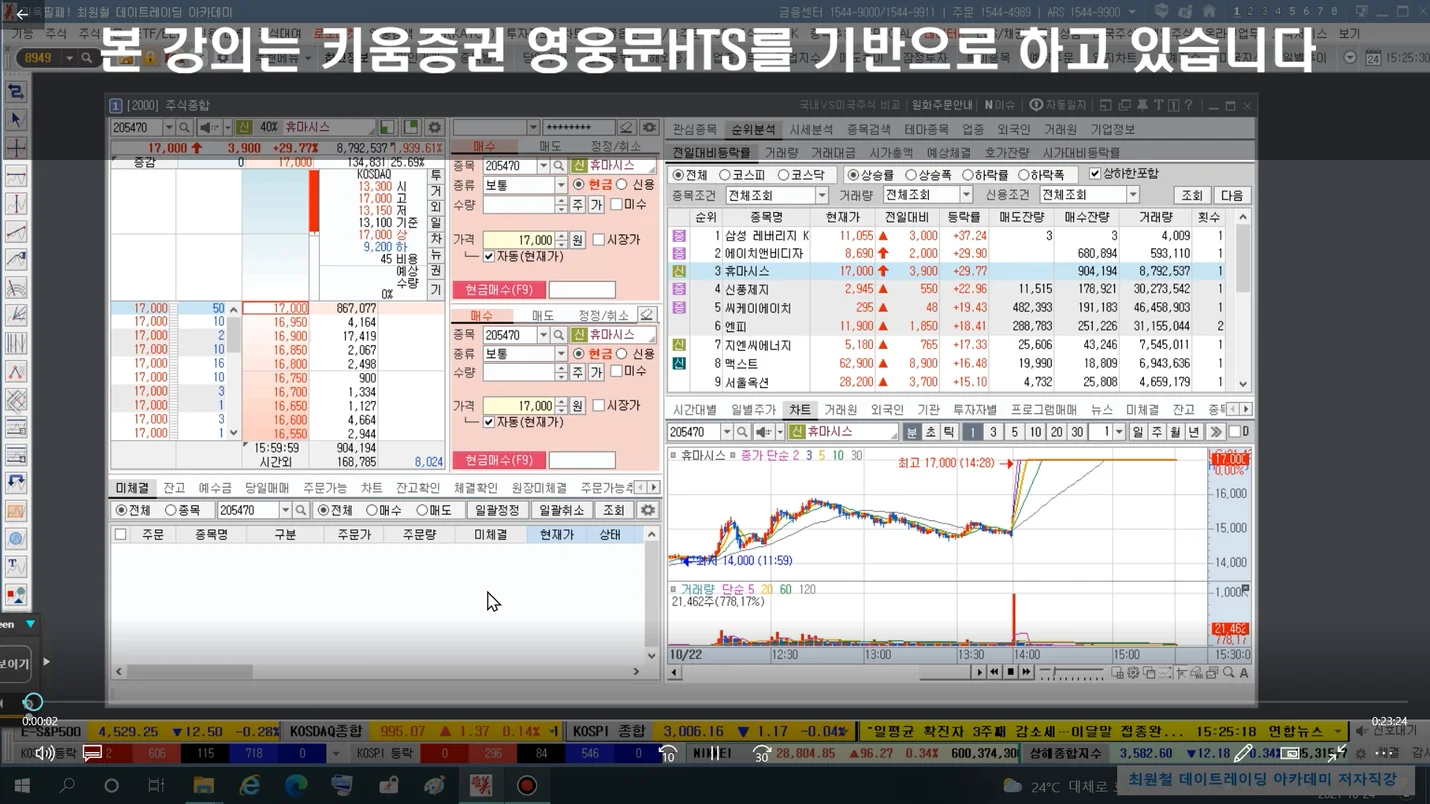Image resolution: width=1430 pixels, height=804 pixels.
Task: Open chart stock code 205470 dropdown arrow
Action: [726, 432]
